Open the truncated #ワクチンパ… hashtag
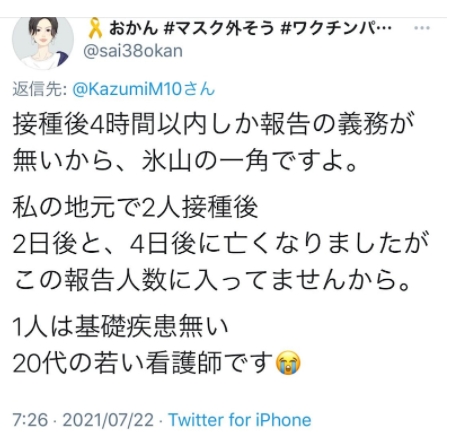 tap(336, 28)
